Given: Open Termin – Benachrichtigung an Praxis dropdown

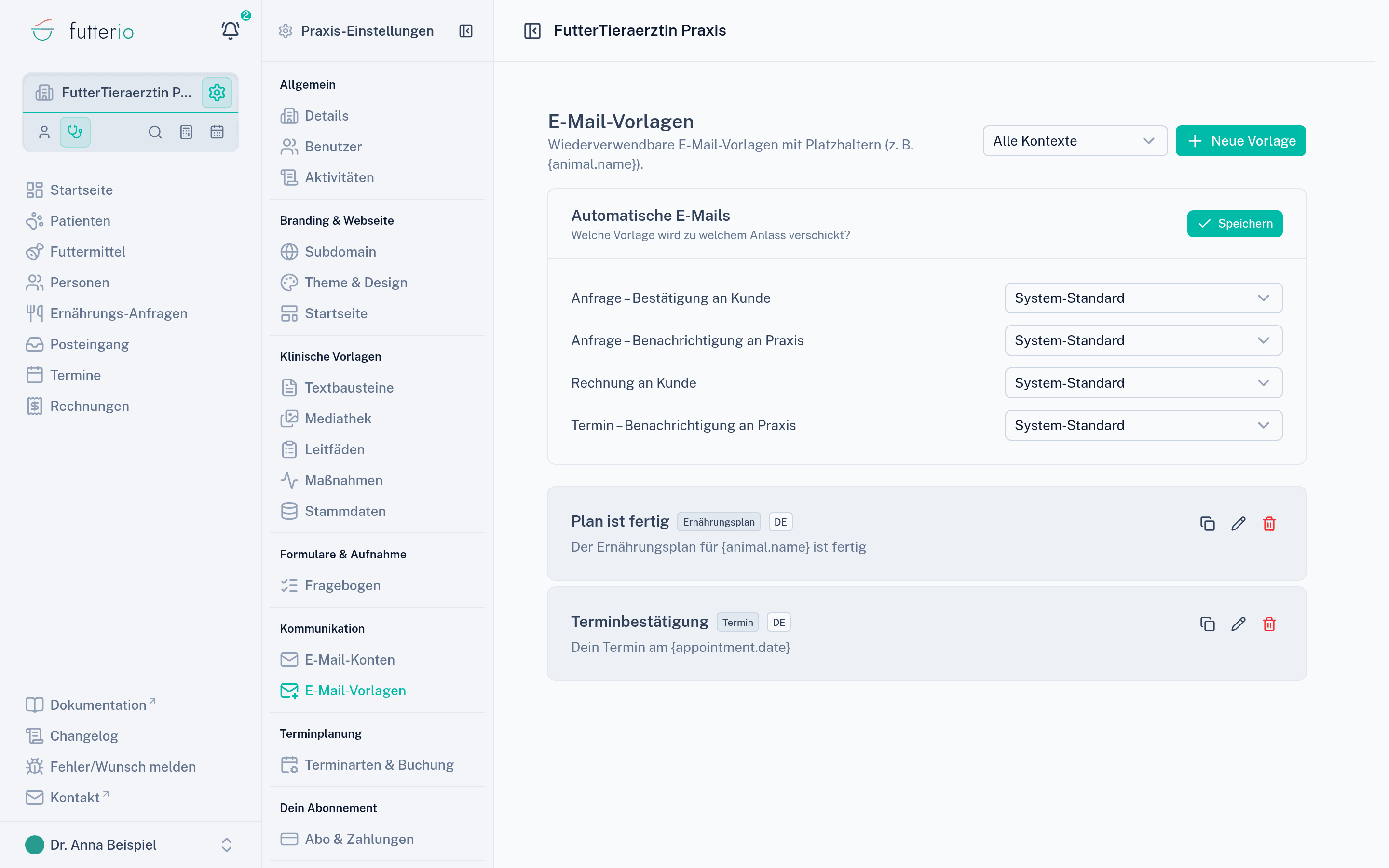Looking at the screenshot, I should pos(1144,425).
